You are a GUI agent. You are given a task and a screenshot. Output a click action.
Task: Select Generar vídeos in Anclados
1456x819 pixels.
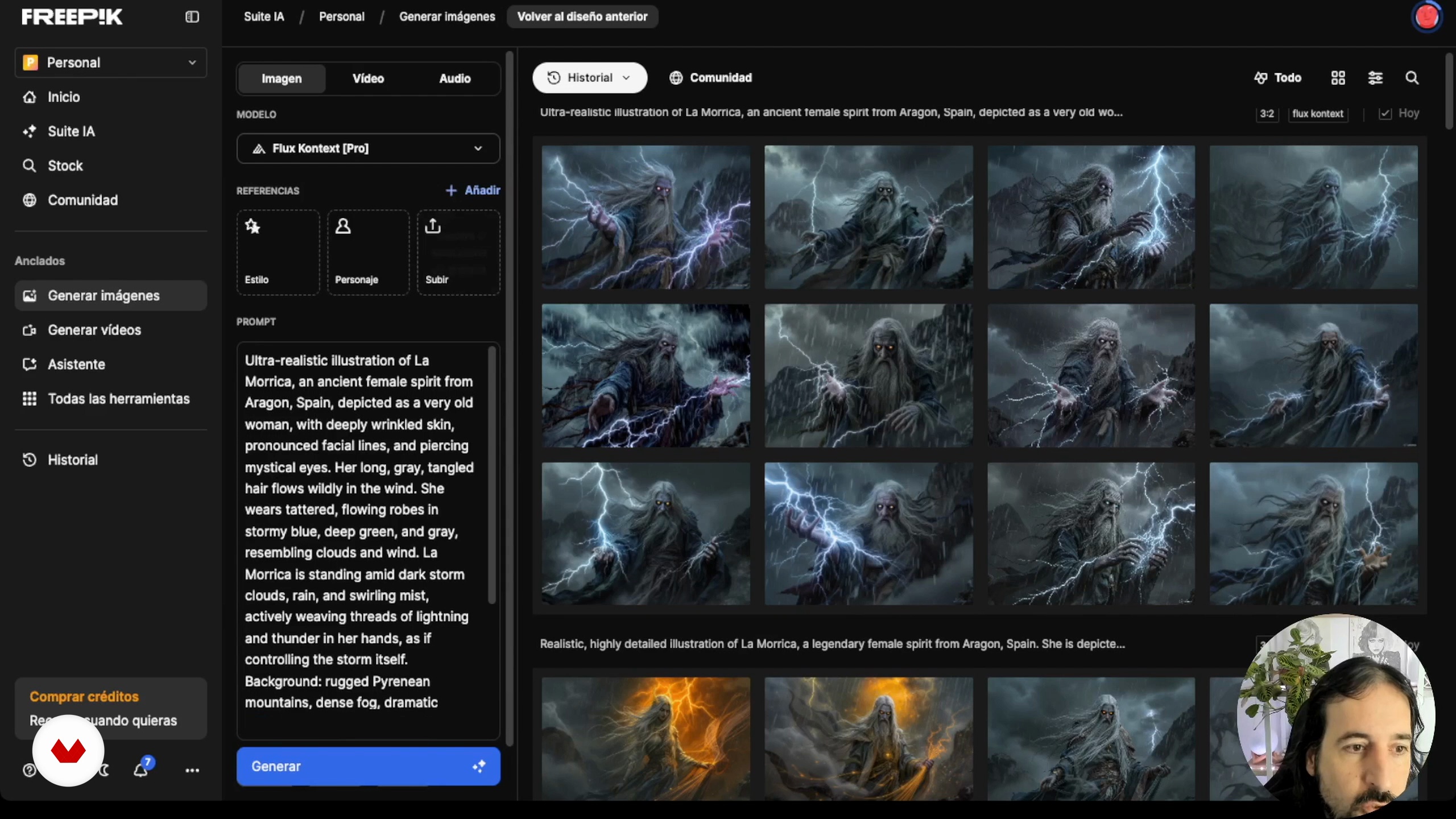[111, 330]
